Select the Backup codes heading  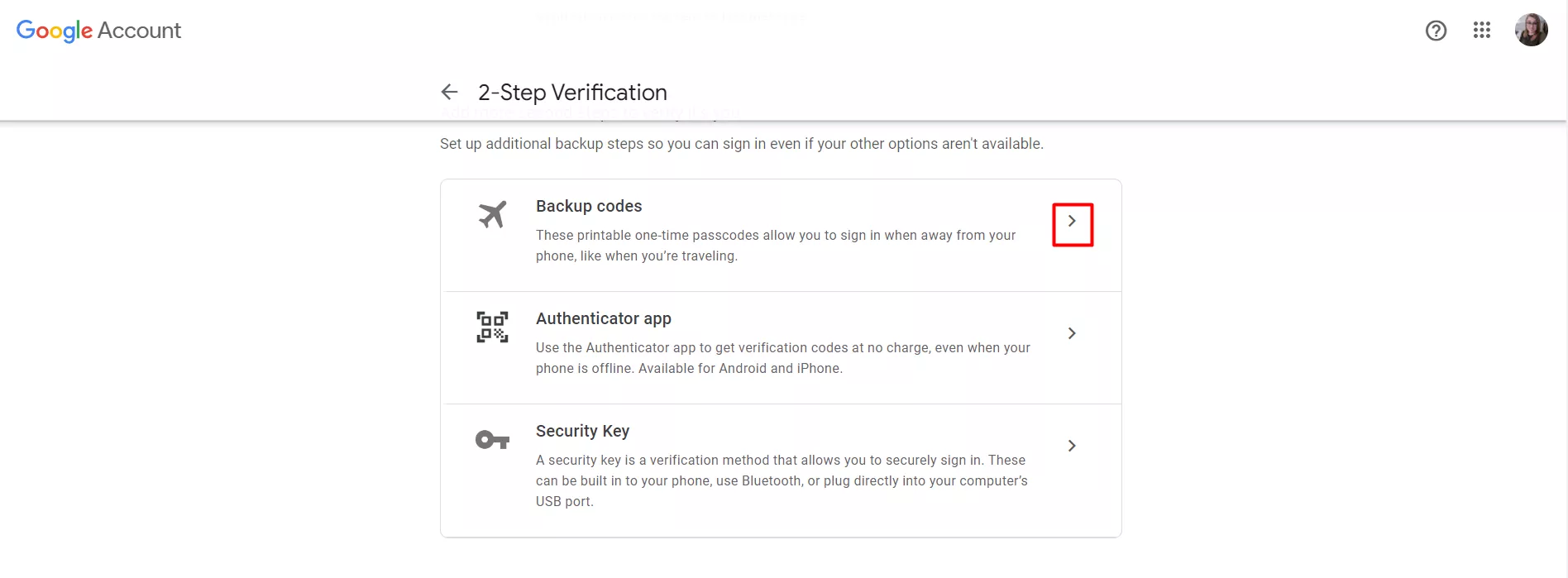[x=589, y=206]
